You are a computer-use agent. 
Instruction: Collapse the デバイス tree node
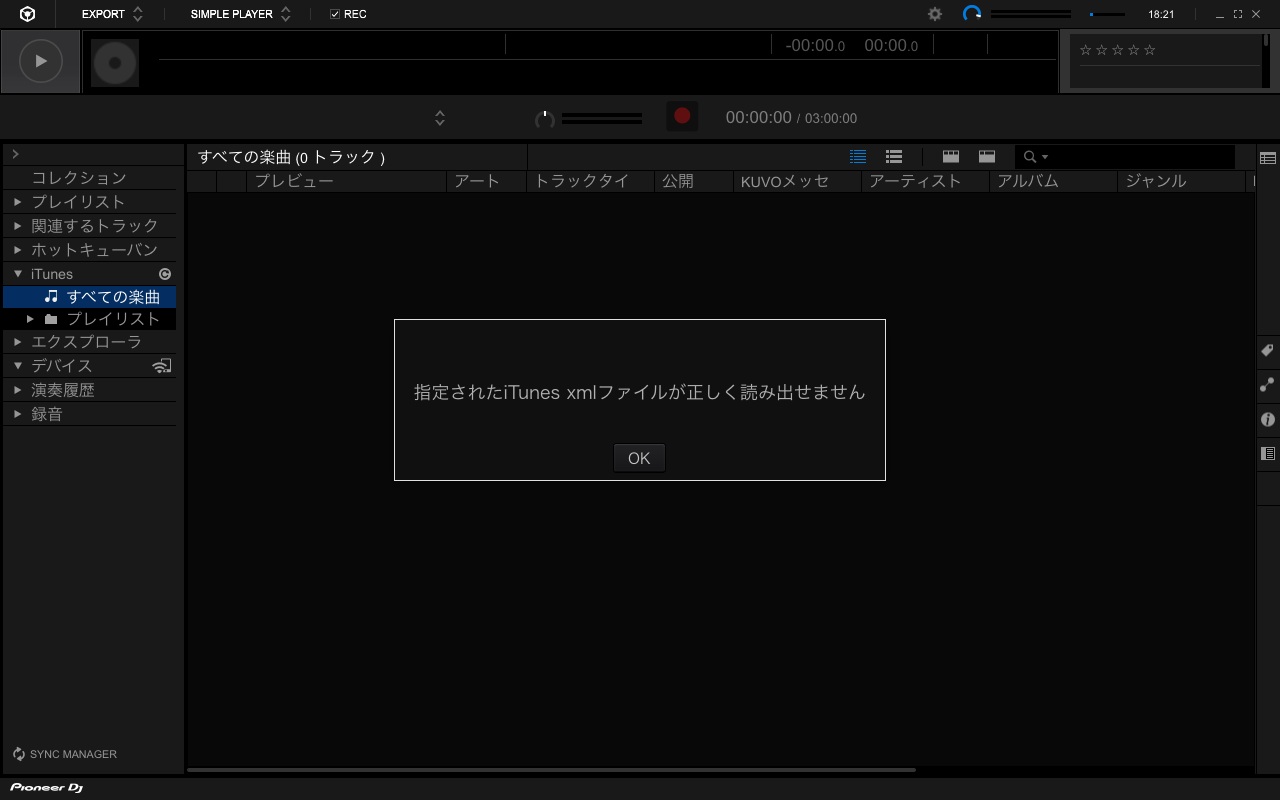[18, 366]
